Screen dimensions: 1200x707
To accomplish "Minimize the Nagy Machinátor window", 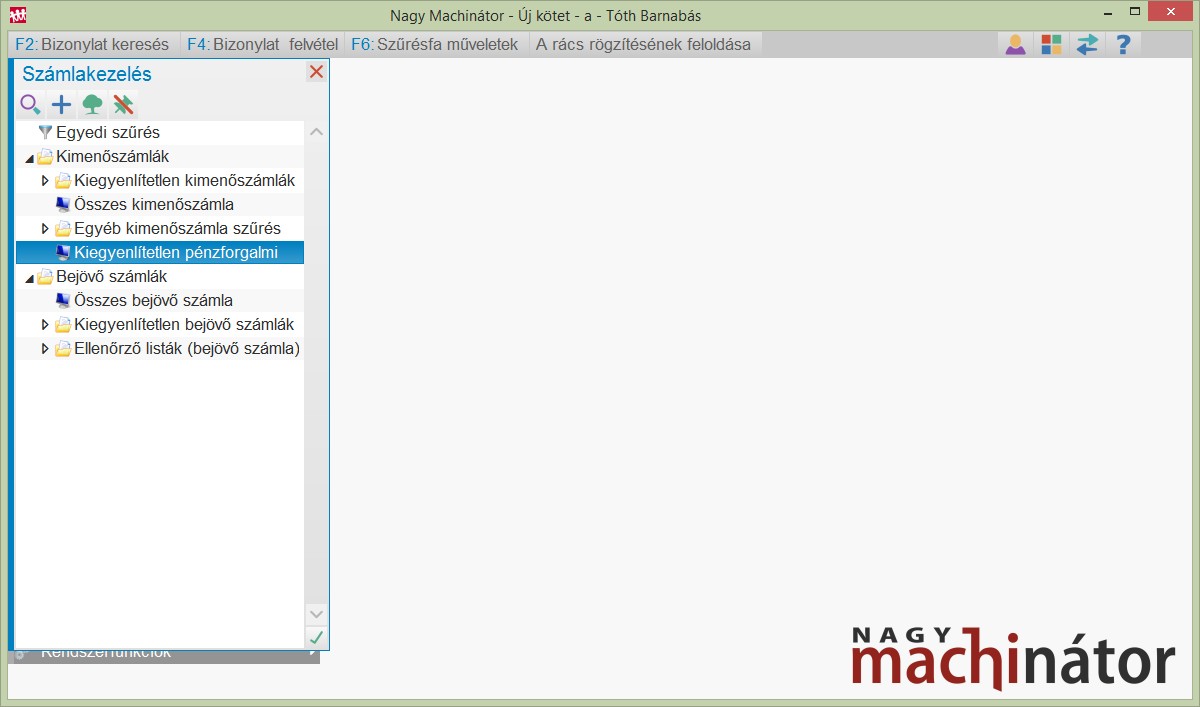I will 1107,14.
